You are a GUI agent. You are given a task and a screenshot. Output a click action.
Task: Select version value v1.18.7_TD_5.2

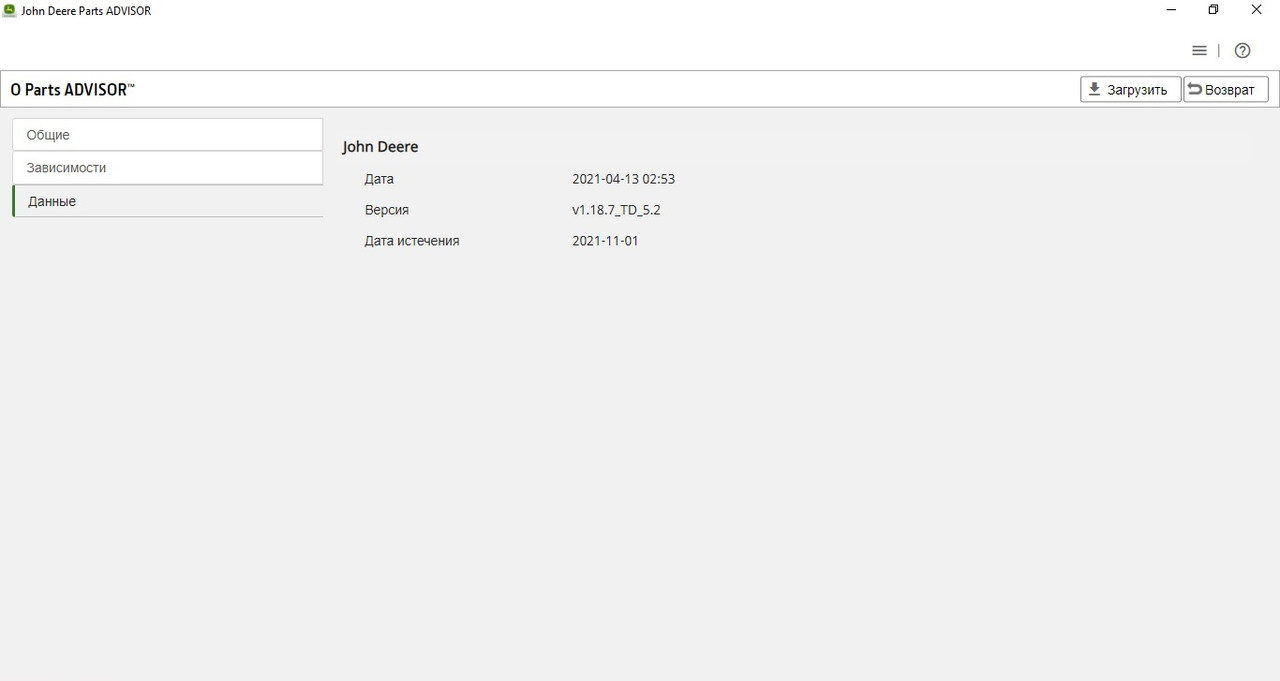click(x=616, y=210)
